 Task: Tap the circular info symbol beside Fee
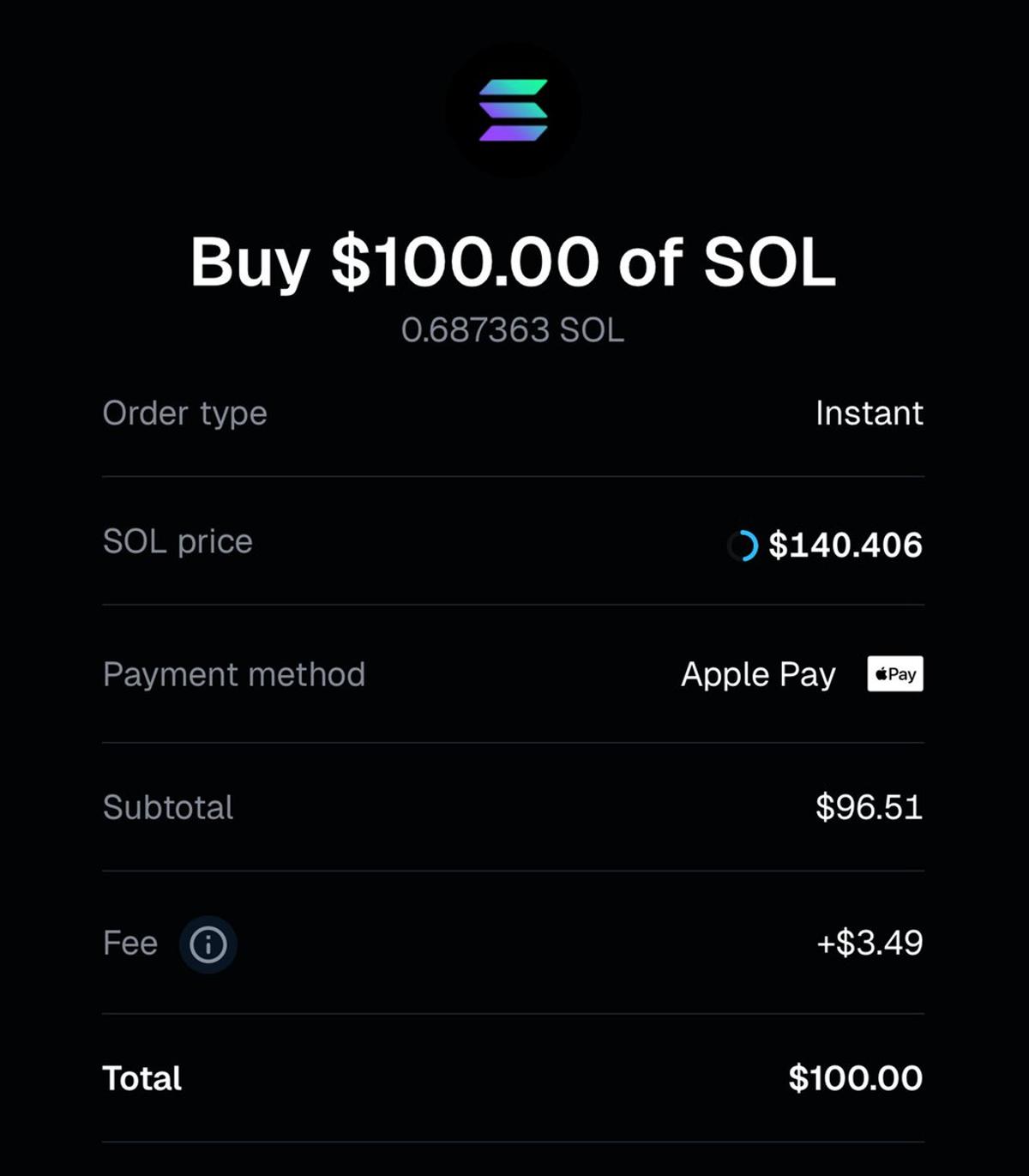click(207, 942)
